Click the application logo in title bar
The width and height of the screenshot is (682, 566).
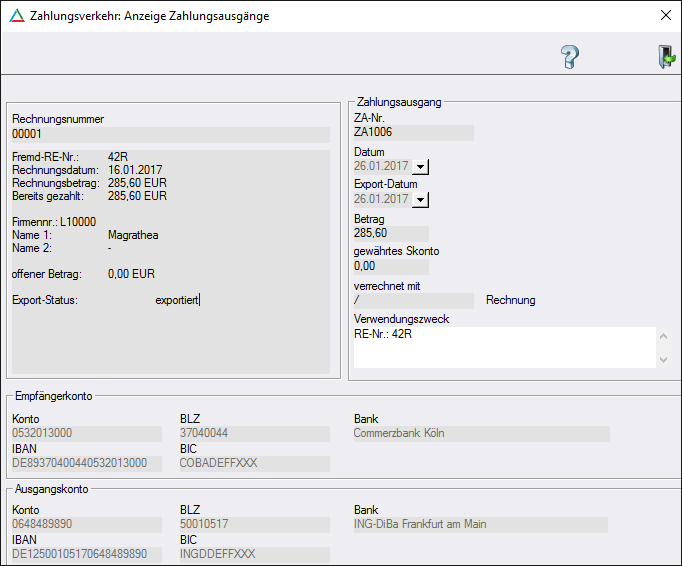click(x=15, y=16)
